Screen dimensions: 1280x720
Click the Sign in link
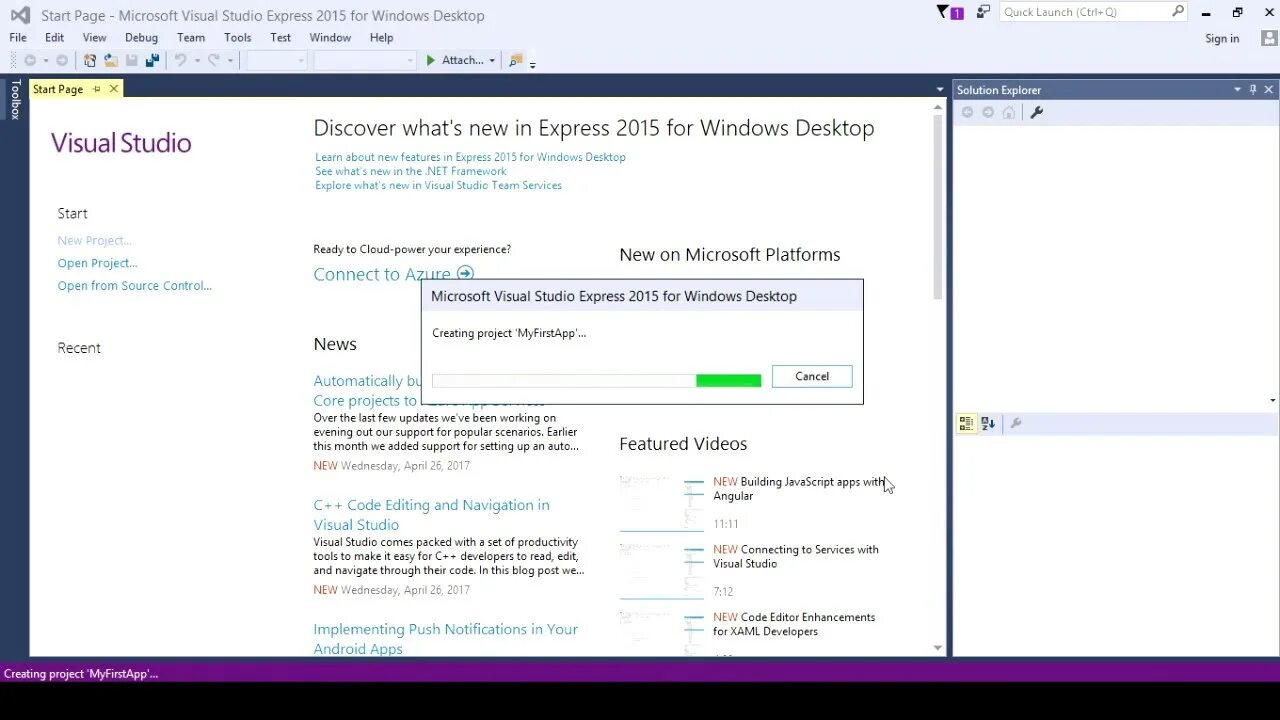tap(1222, 38)
